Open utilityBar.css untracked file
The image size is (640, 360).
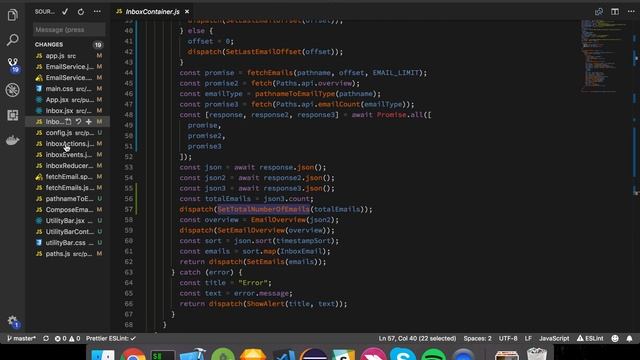click(x=68, y=243)
